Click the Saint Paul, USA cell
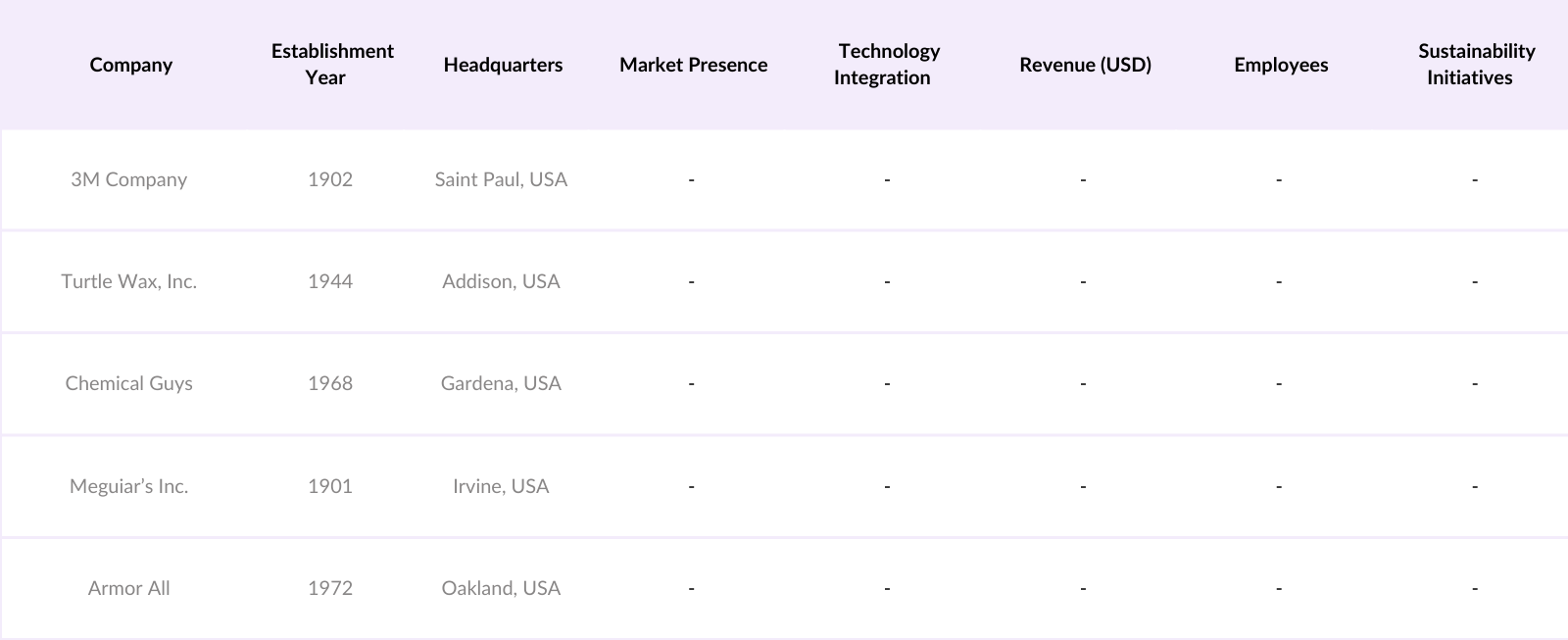 point(501,179)
